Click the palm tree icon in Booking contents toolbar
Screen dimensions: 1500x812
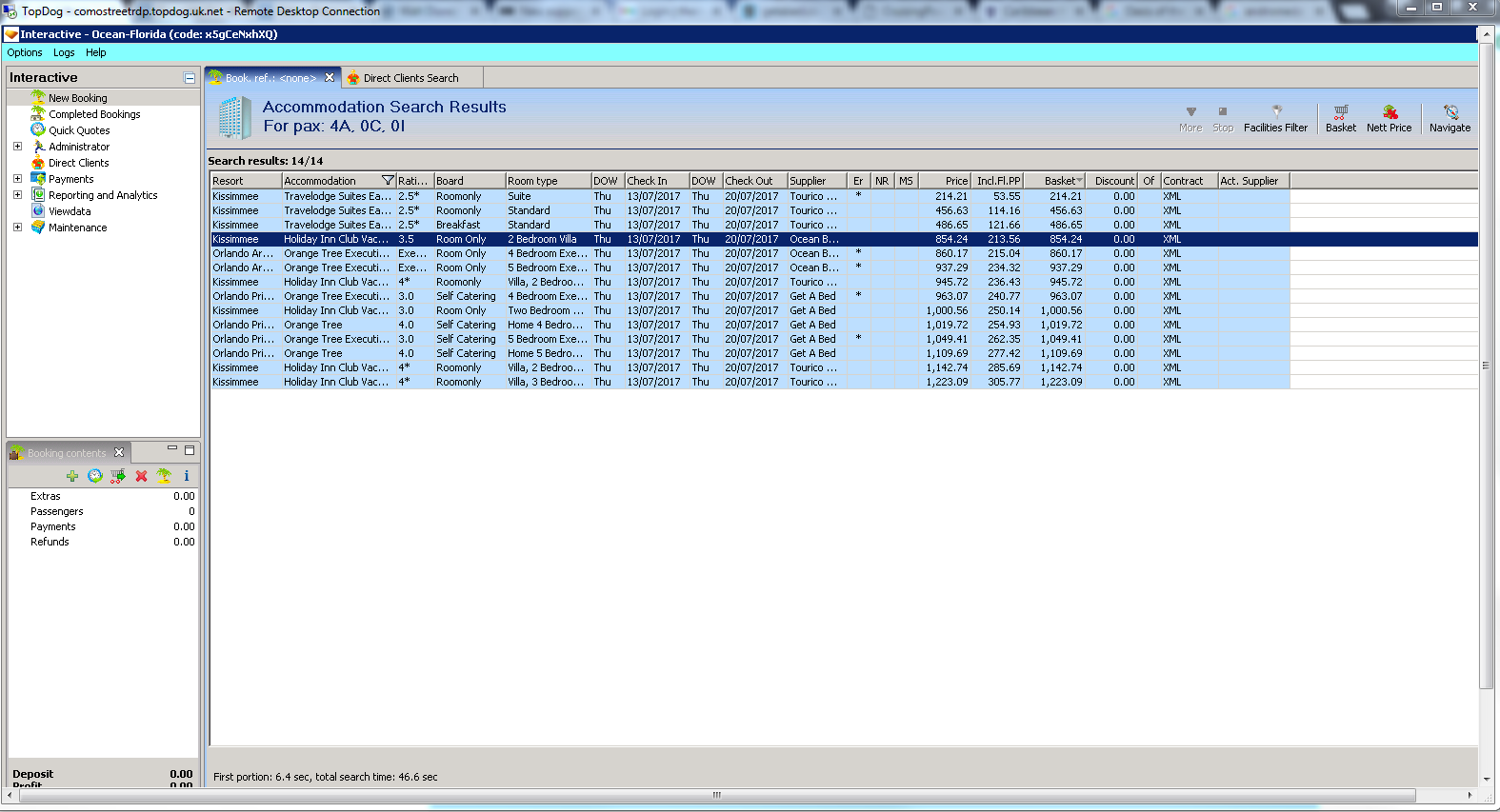click(164, 476)
